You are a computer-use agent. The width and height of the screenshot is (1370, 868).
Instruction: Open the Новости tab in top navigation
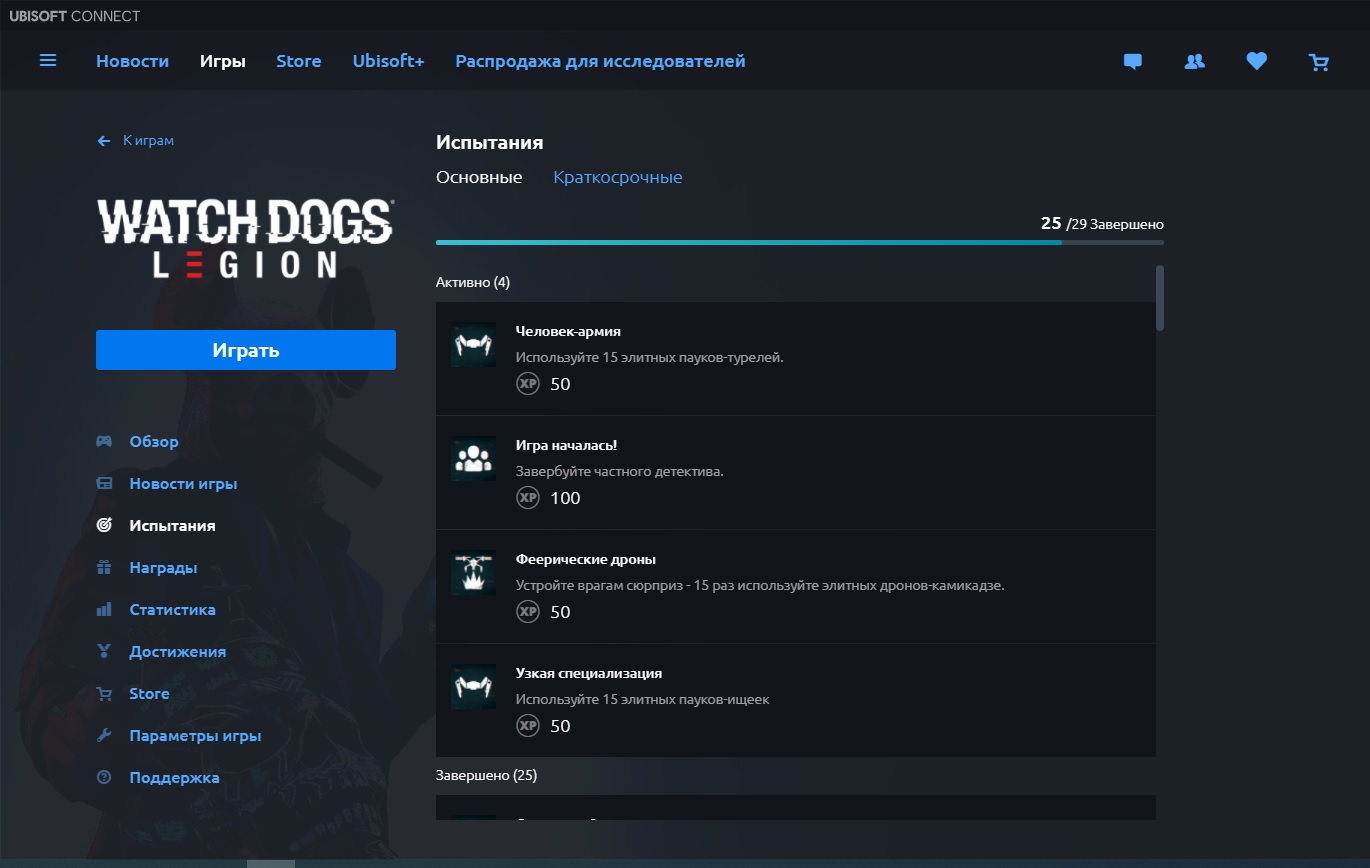coord(132,62)
